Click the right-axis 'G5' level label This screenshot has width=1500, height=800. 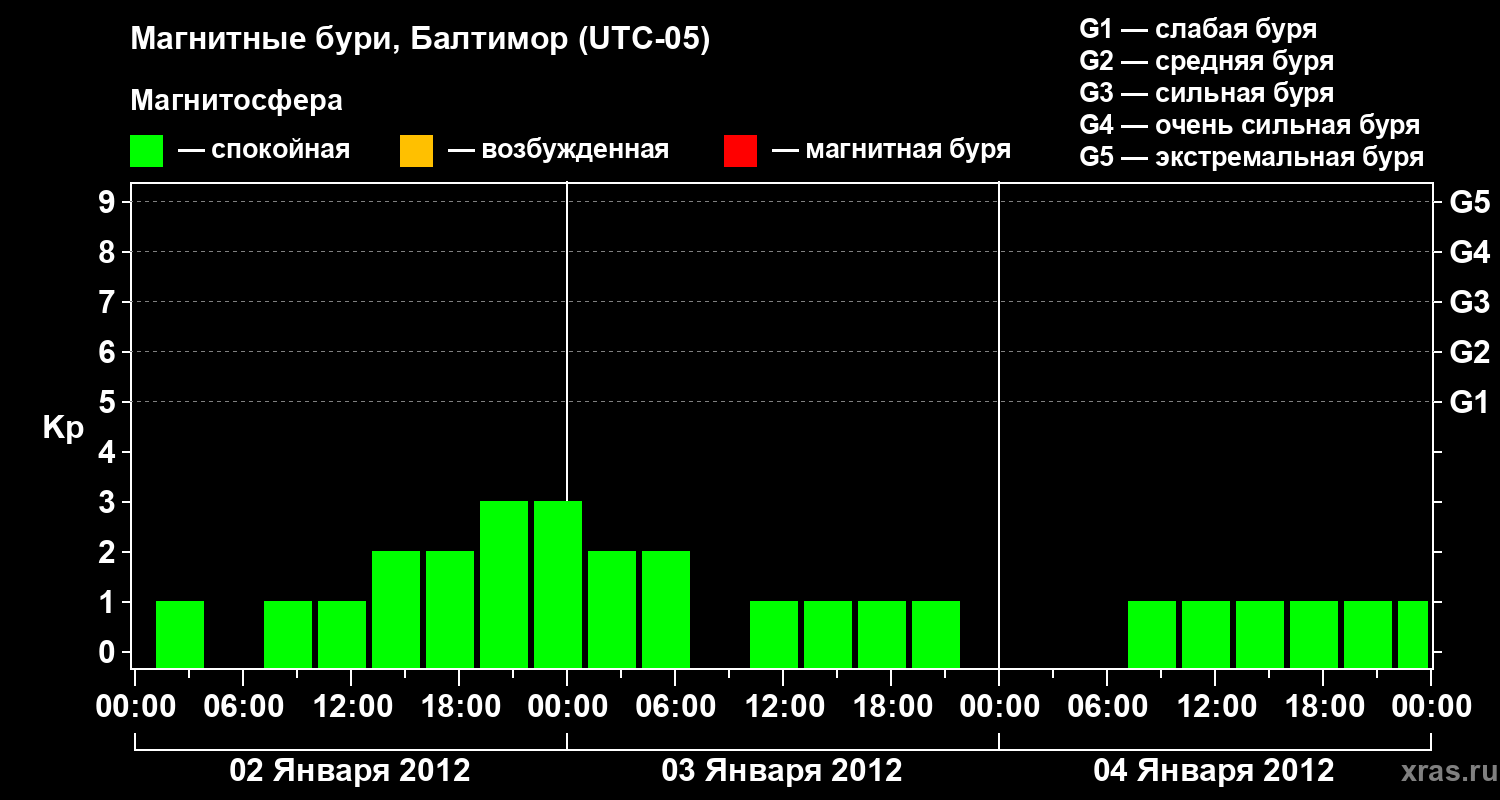(1470, 202)
